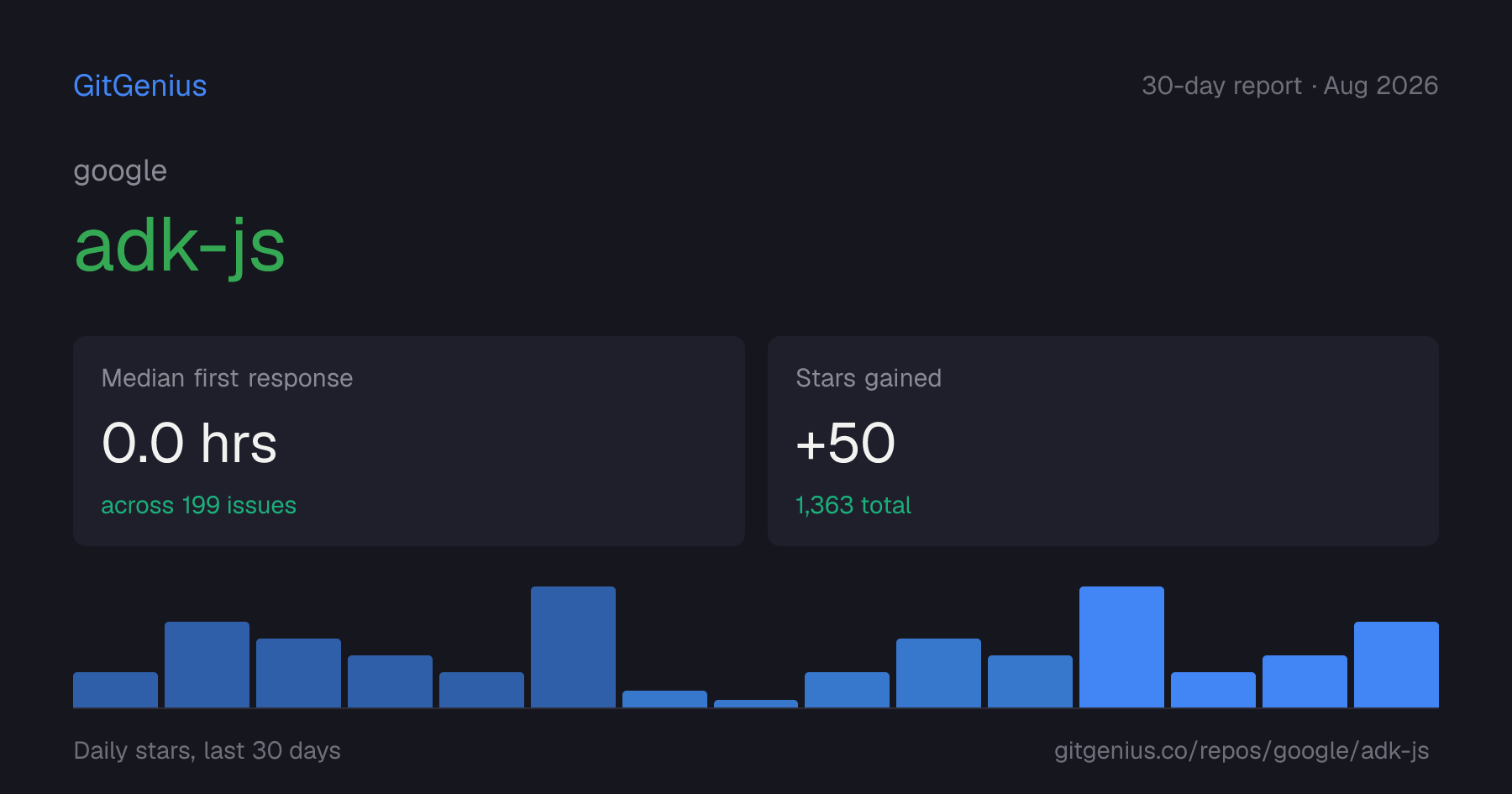
Task: Select the Daily stars, last 30 days caption
Action: tap(207, 750)
